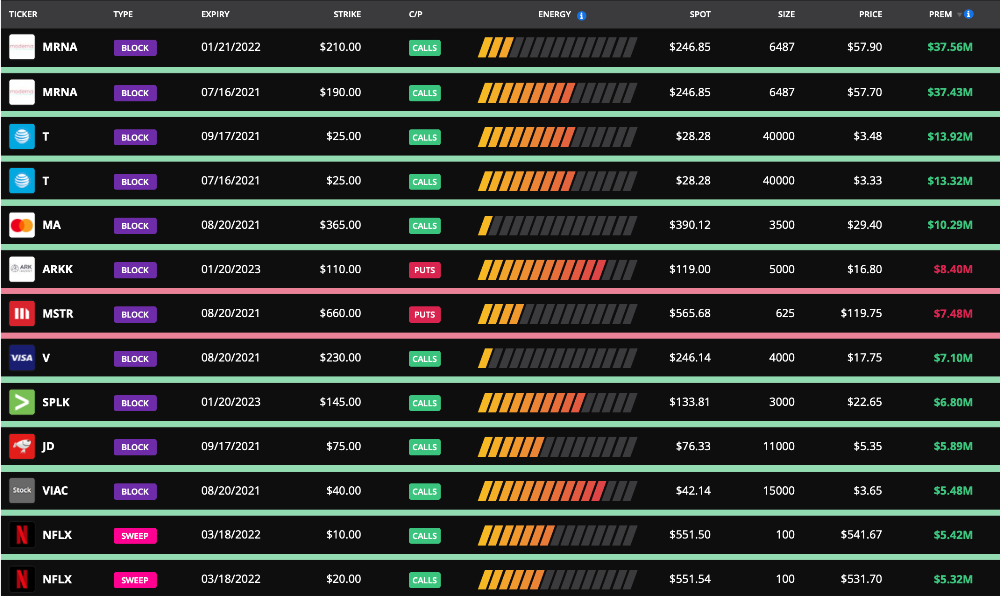Click the JD.com logo in JD row
Screen dimensions: 1000x596
click(x=22, y=446)
